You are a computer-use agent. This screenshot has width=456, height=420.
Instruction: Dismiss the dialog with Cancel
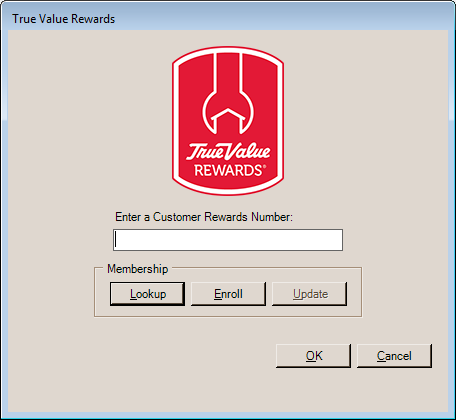[394, 356]
